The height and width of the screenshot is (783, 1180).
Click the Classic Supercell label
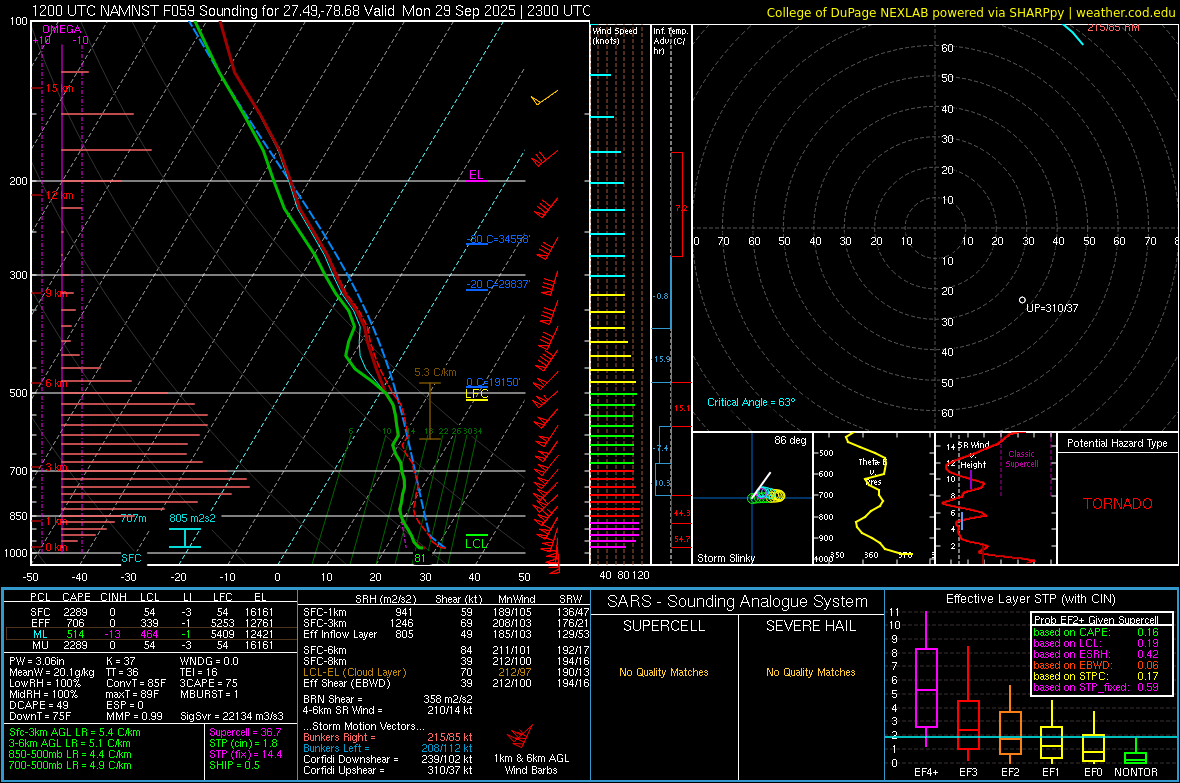[1022, 459]
